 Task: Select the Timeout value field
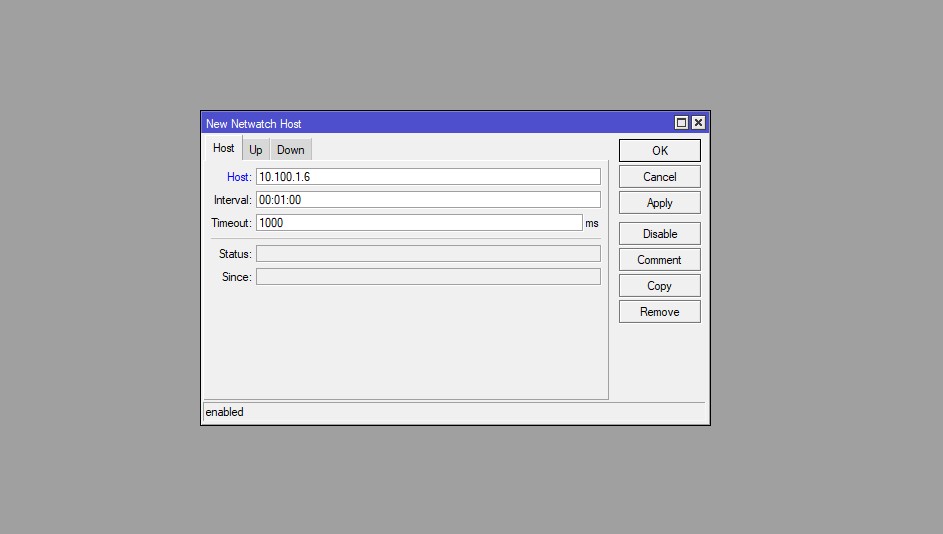[419, 223]
